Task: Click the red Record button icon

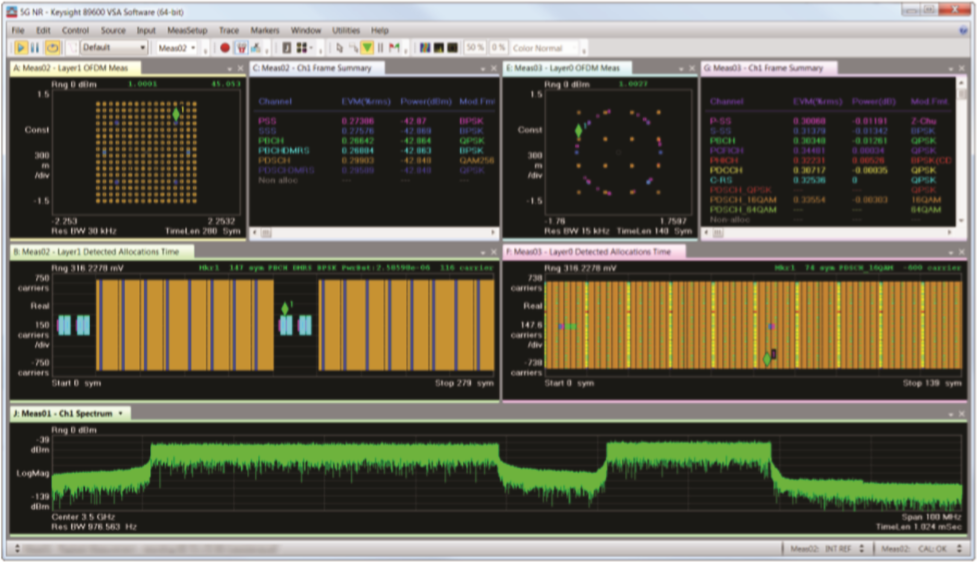Action: pyautogui.click(x=225, y=47)
